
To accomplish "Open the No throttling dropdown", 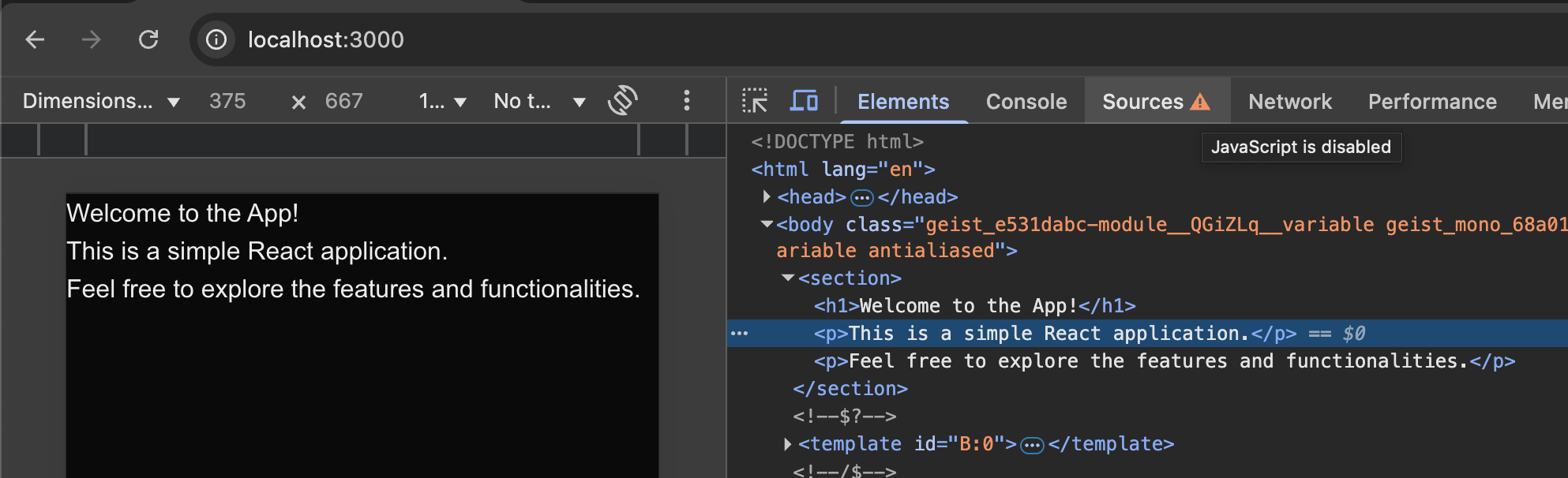I will click(540, 101).
